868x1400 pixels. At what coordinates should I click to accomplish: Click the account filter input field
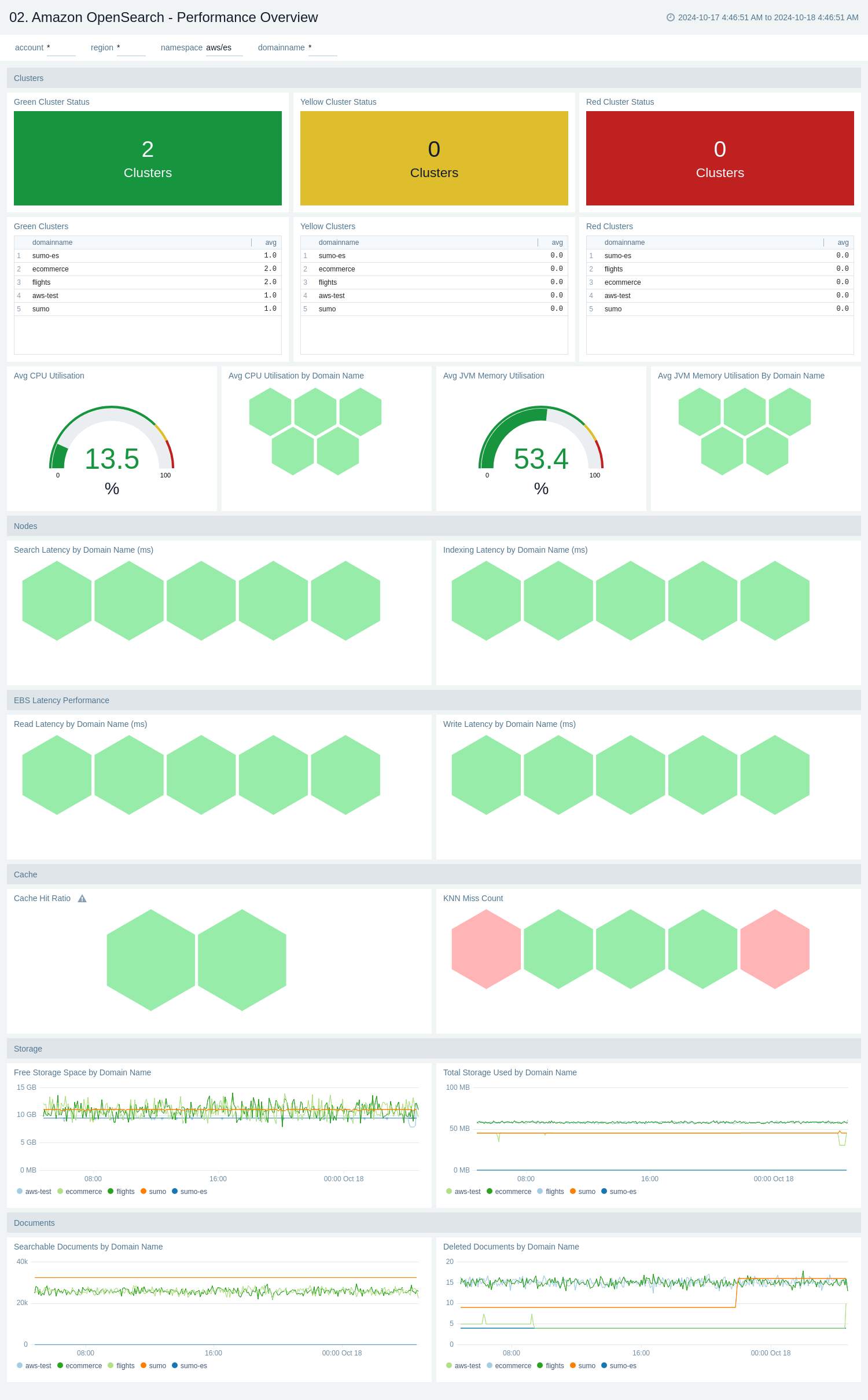pos(61,48)
